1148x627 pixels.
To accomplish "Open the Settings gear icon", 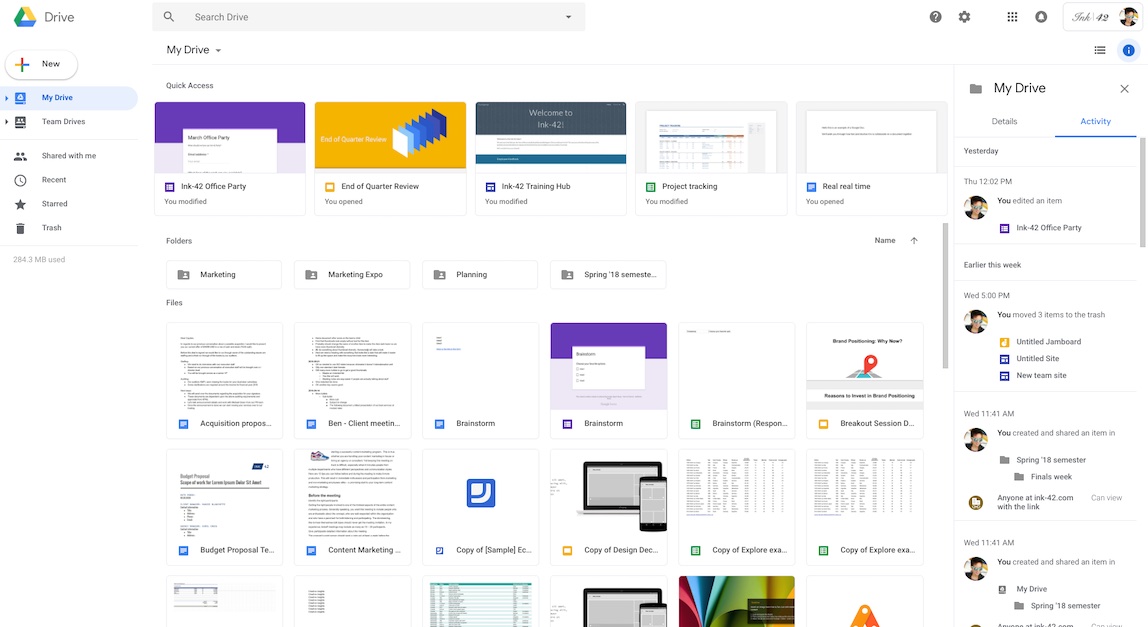I will click(x=963, y=16).
